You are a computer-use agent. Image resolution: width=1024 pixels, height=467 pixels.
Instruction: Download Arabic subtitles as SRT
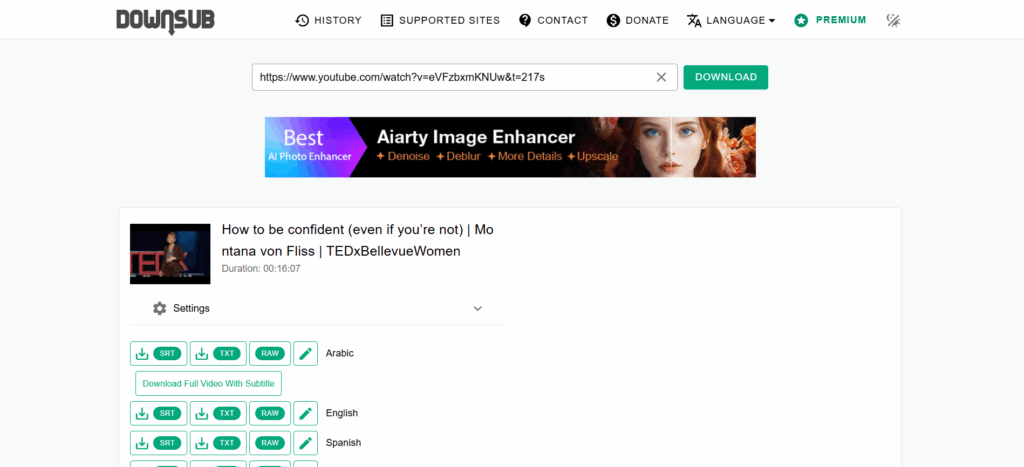[x=158, y=353]
